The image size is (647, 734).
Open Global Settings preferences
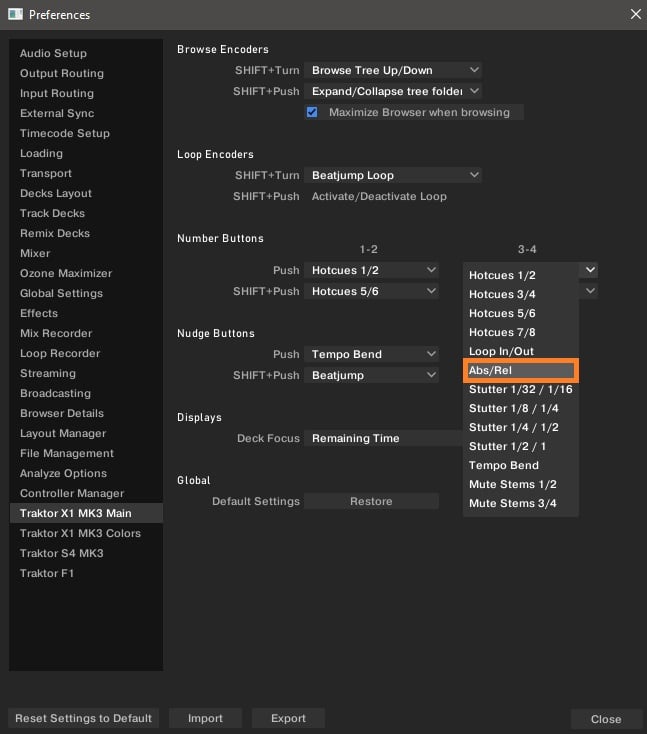[86, 294]
